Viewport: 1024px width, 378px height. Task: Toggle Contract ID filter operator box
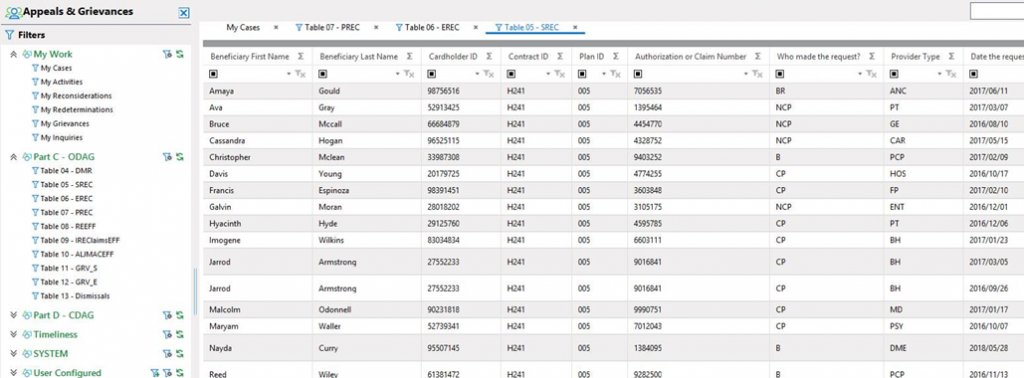pyautogui.click(x=511, y=74)
